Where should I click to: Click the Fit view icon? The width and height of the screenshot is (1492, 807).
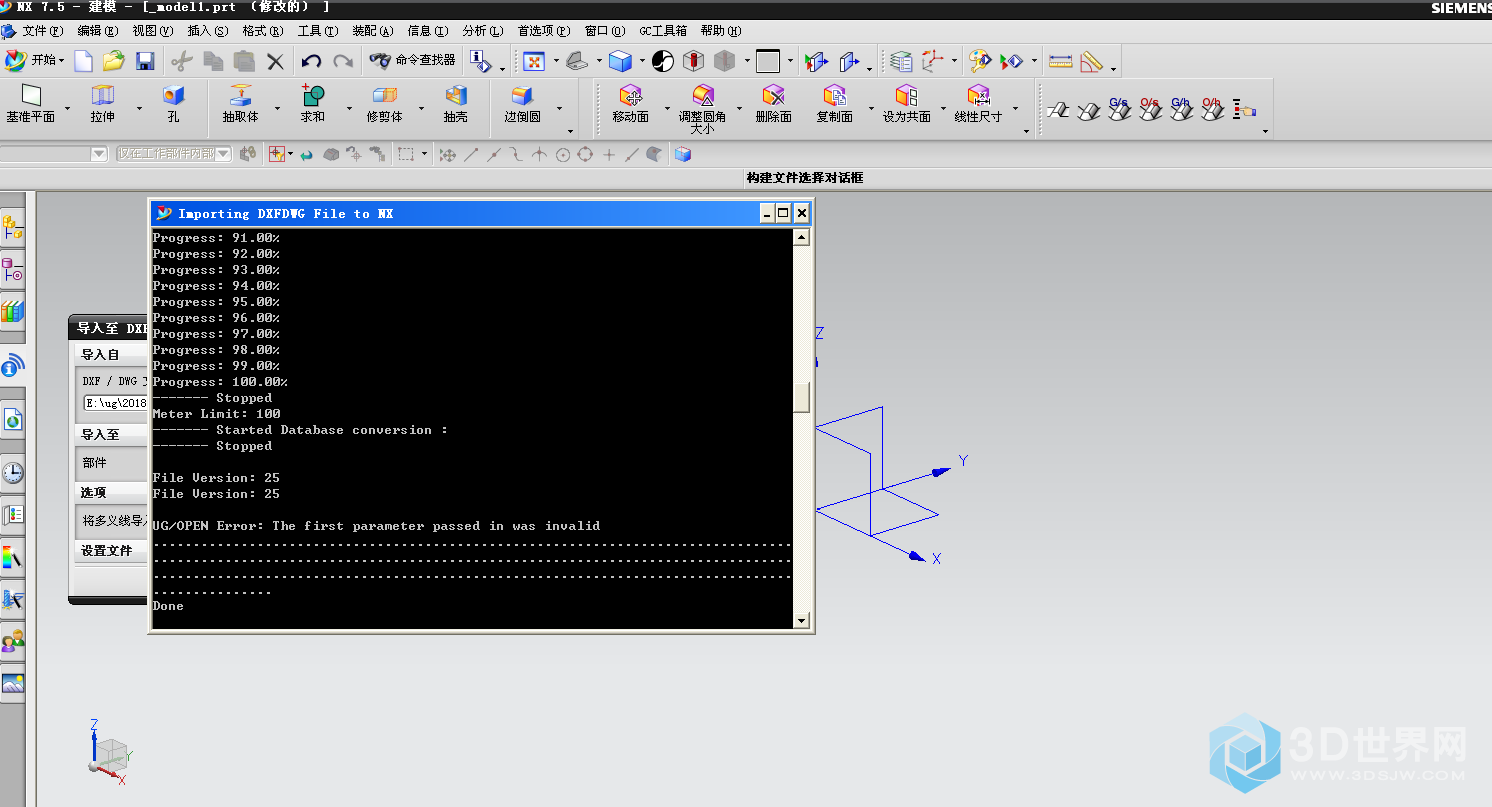534,61
